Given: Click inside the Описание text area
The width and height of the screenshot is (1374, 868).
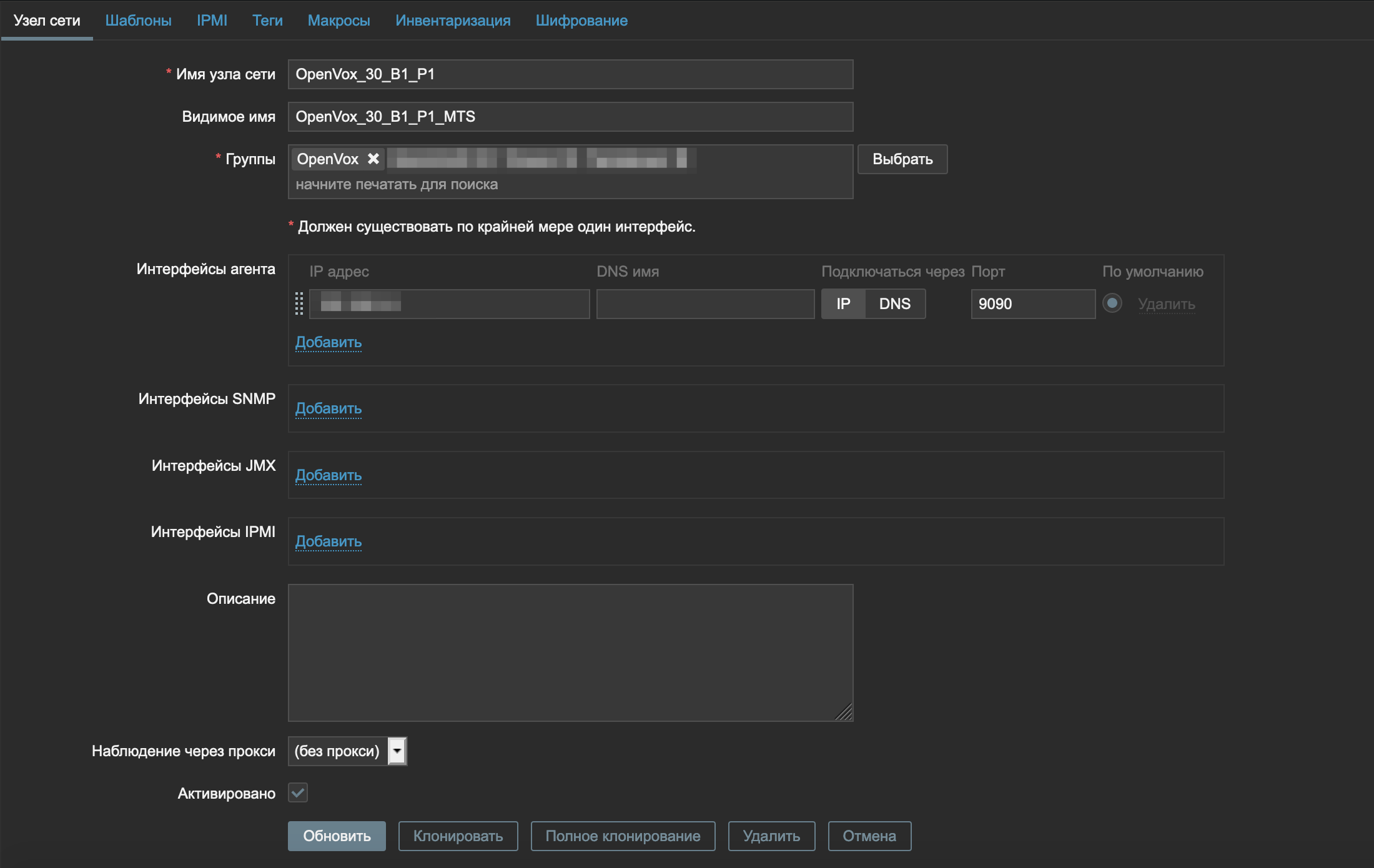Looking at the screenshot, I should pos(570,653).
